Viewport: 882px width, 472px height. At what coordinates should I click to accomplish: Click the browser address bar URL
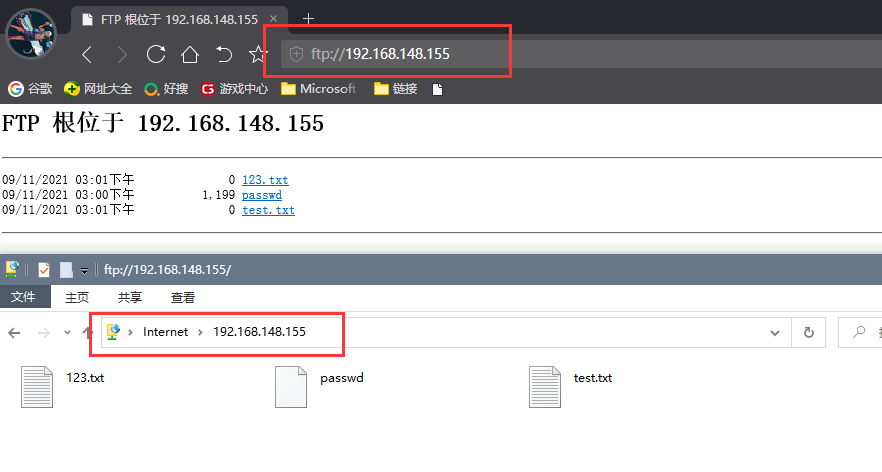click(x=380, y=54)
